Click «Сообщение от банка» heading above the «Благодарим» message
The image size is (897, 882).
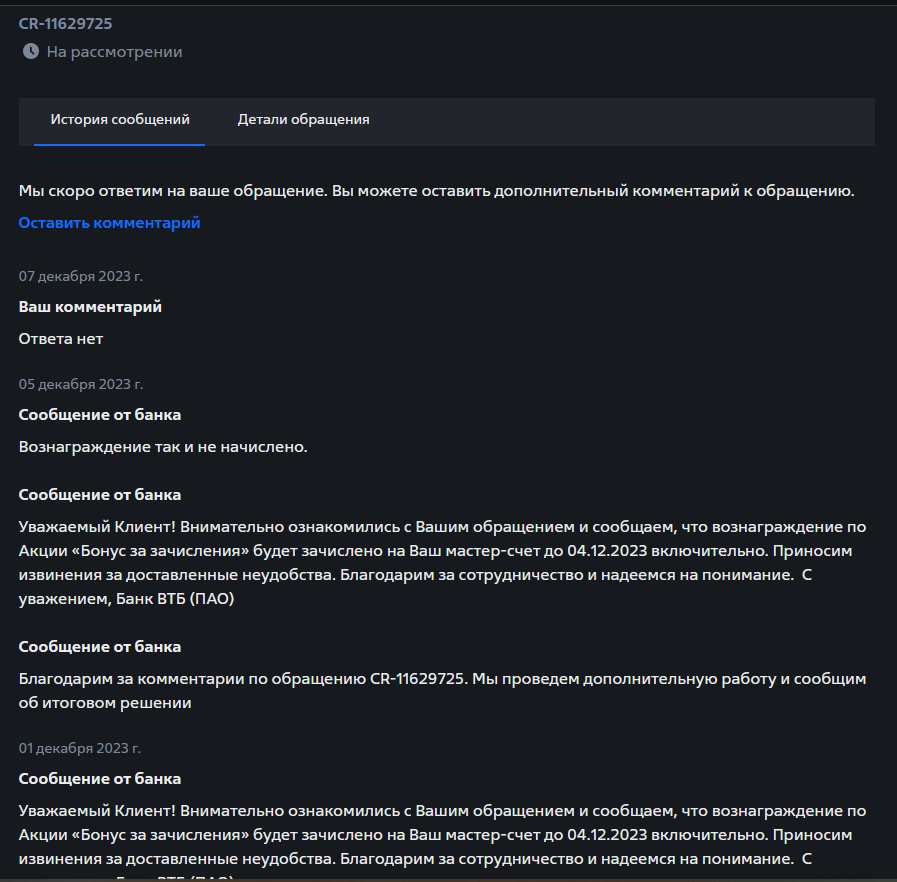tap(100, 647)
